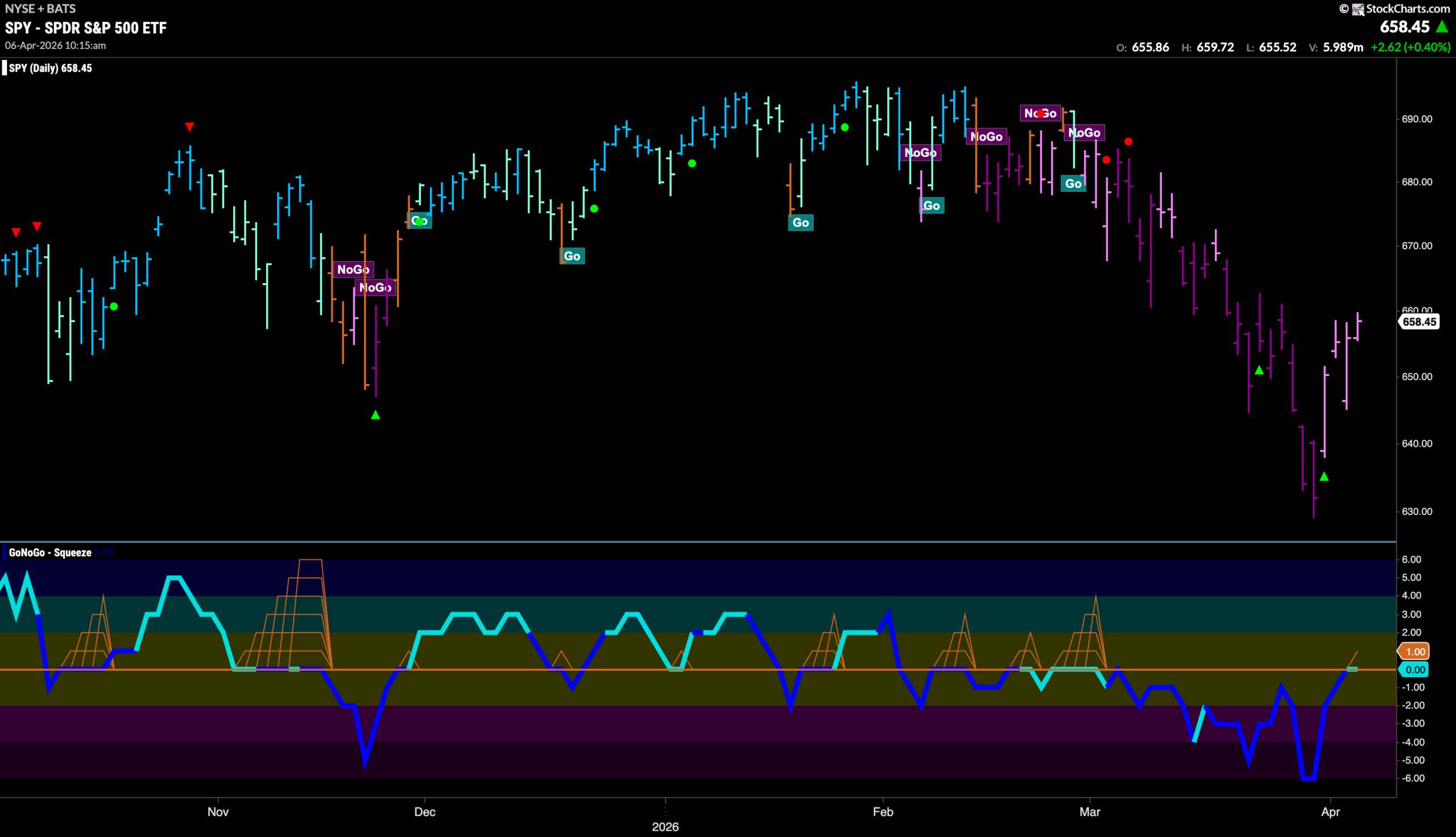Click the green up-triangle below the April low
This screenshot has width=1456, height=837.
pos(1324,476)
